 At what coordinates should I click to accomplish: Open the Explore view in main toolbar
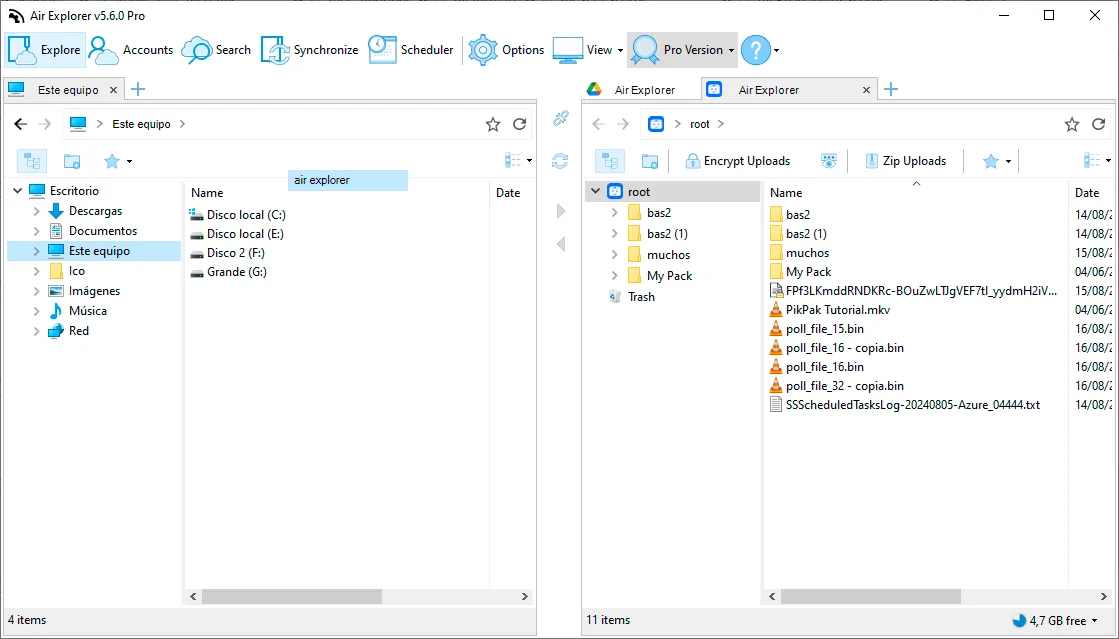tap(44, 50)
